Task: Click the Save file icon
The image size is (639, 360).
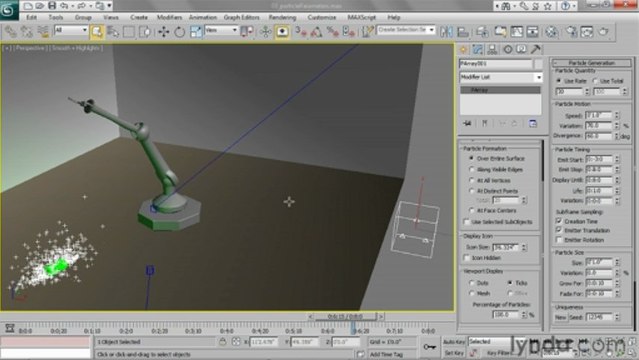Action: click(52, 6)
